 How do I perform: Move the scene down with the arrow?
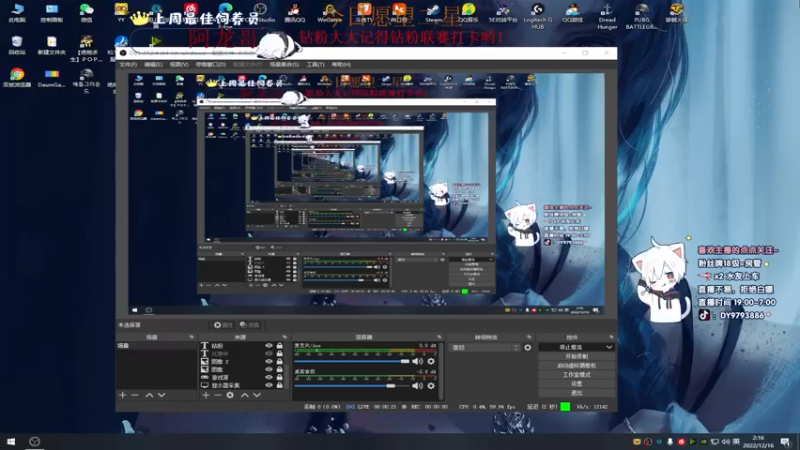[161, 395]
